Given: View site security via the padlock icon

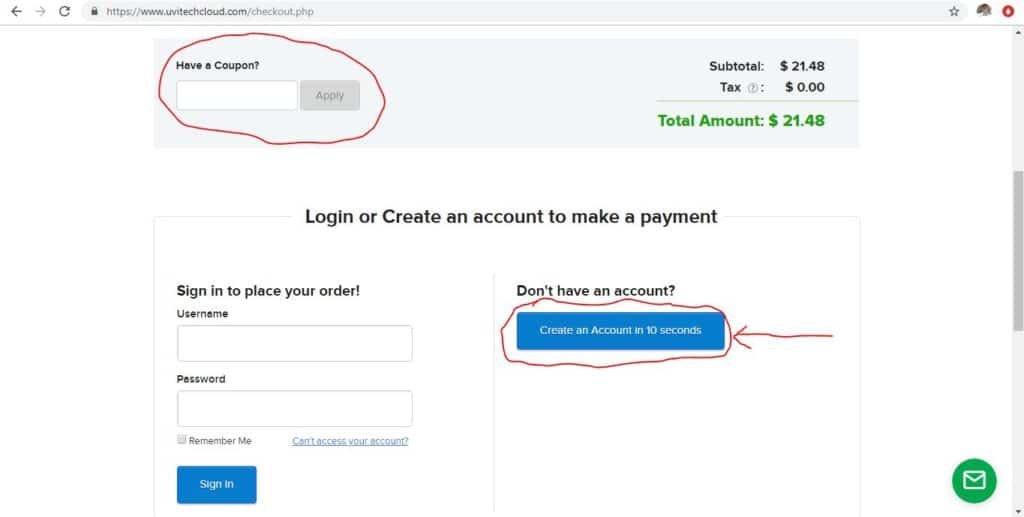Looking at the screenshot, I should [x=94, y=12].
